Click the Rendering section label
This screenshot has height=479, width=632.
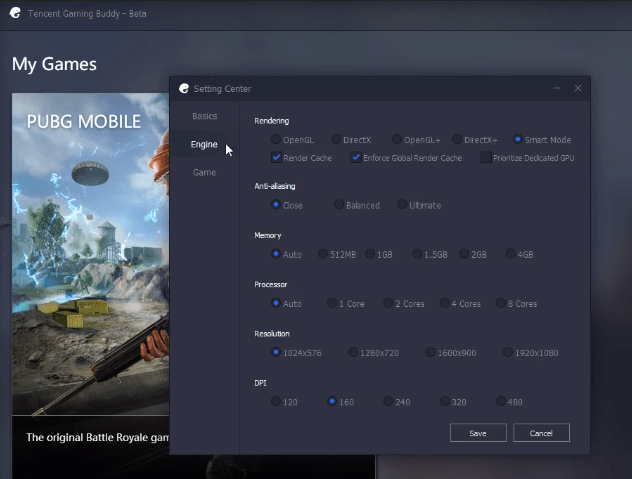(x=272, y=121)
